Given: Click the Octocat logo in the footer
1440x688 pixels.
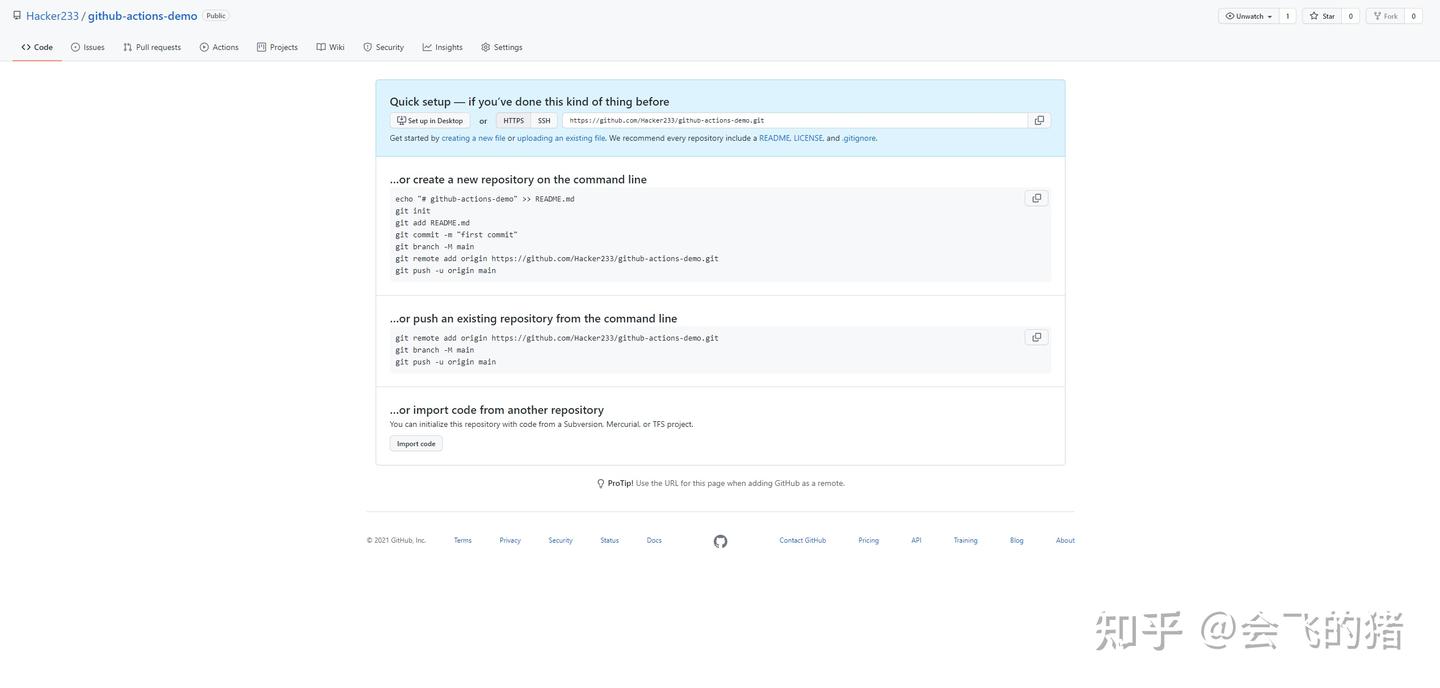Looking at the screenshot, I should click(720, 541).
